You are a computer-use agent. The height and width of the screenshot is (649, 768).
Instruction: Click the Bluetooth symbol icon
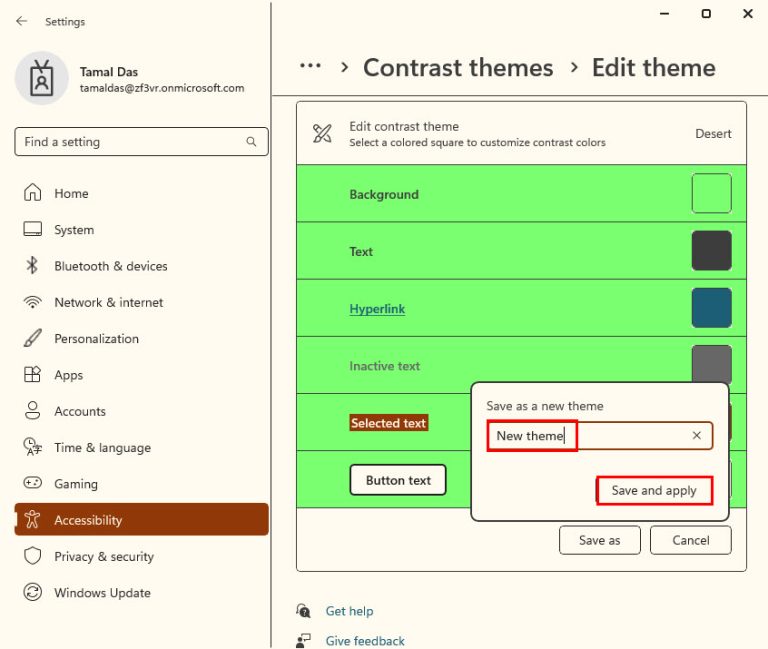click(x=32, y=265)
